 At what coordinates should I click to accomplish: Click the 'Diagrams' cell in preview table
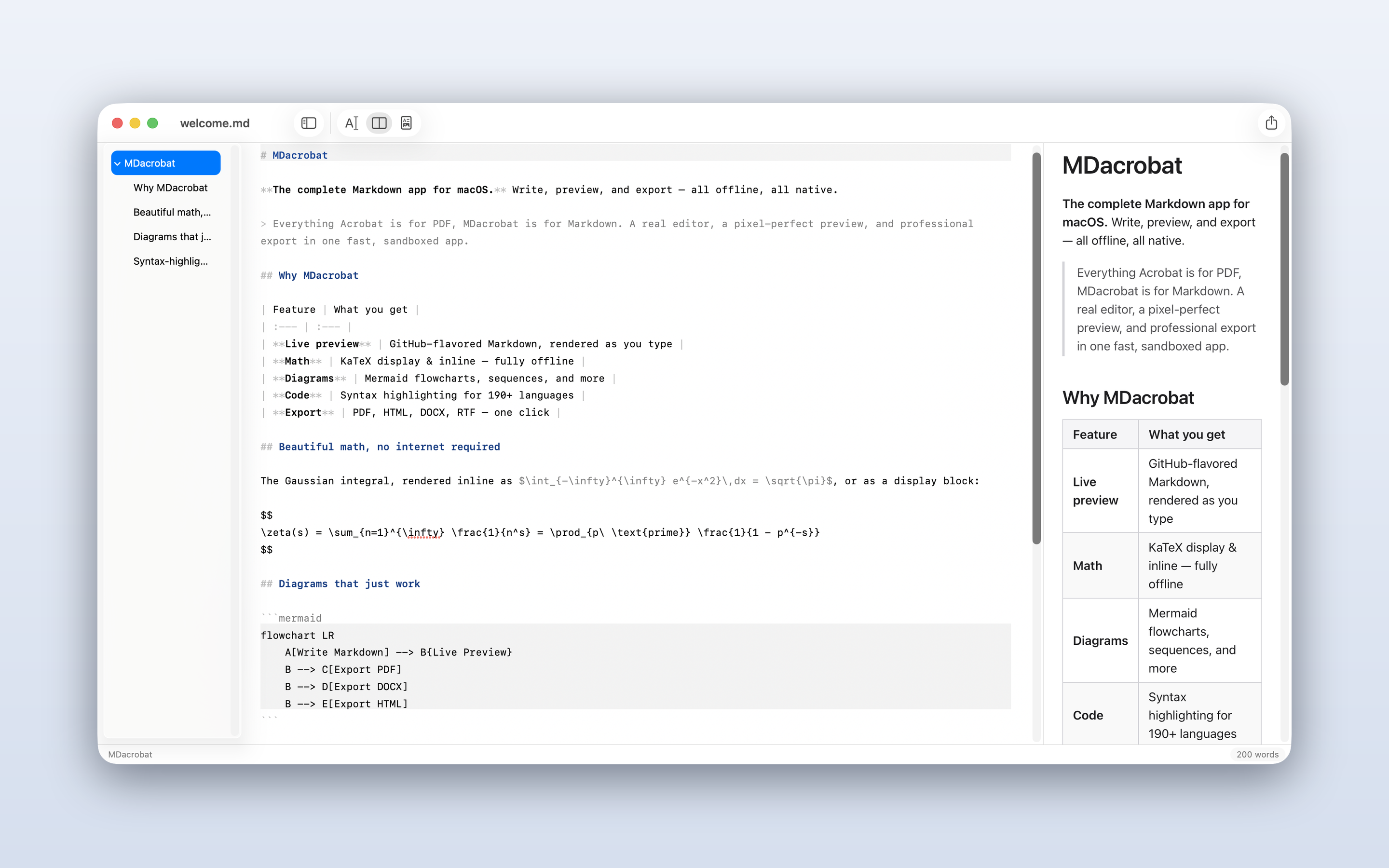pyautogui.click(x=1100, y=641)
